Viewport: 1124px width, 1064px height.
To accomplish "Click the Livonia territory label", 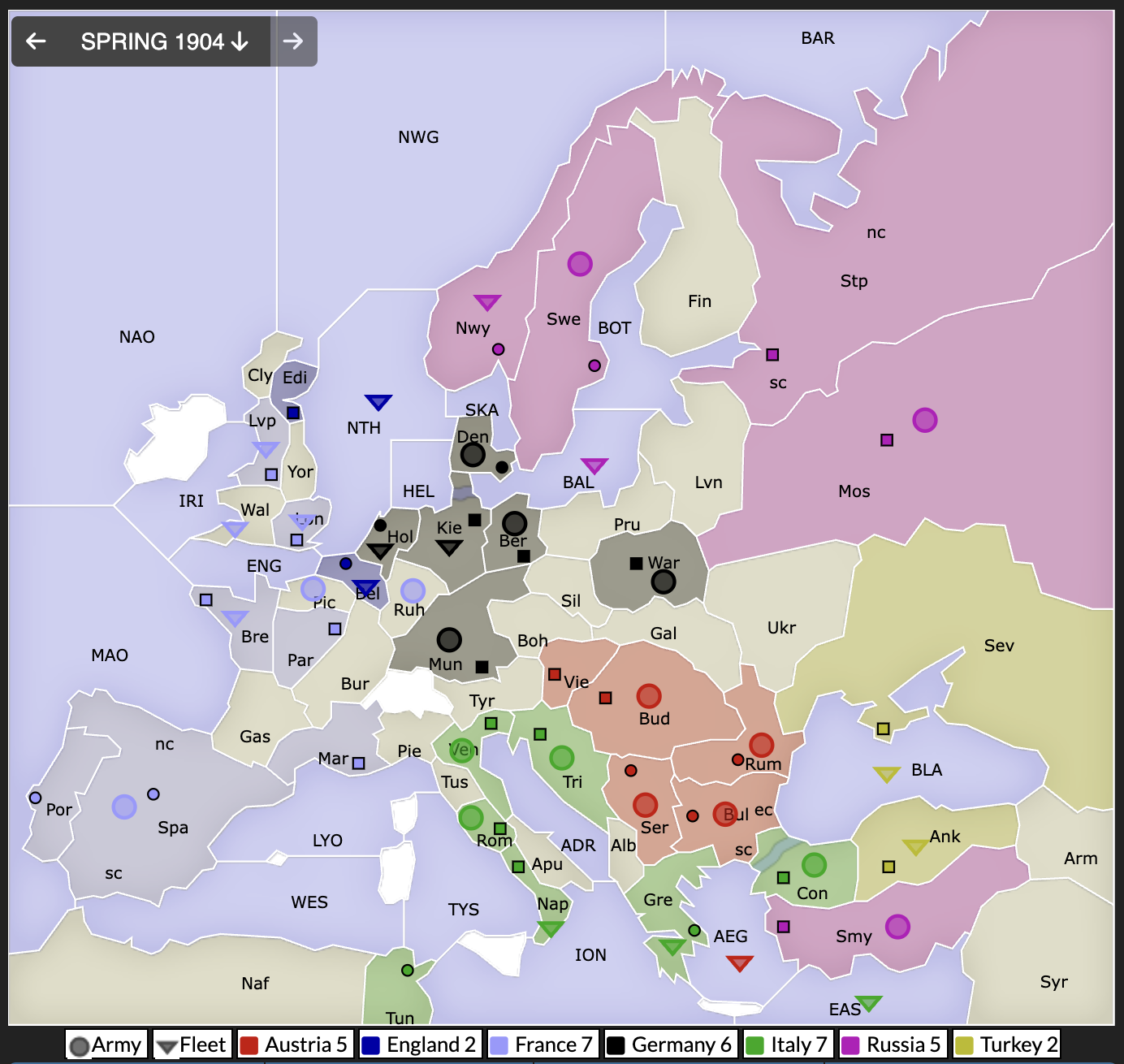I will pos(708,482).
